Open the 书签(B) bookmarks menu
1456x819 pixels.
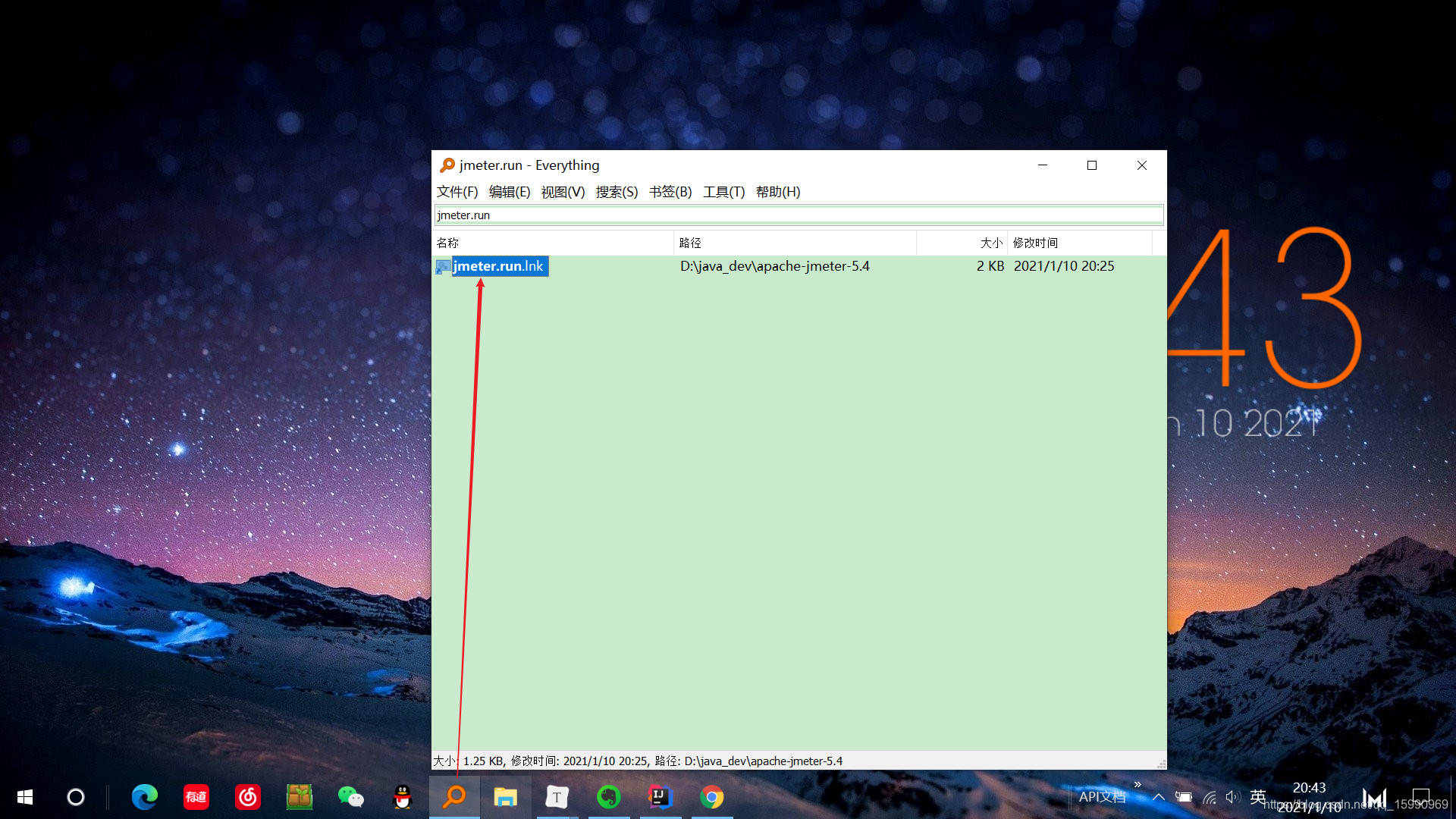coord(670,192)
